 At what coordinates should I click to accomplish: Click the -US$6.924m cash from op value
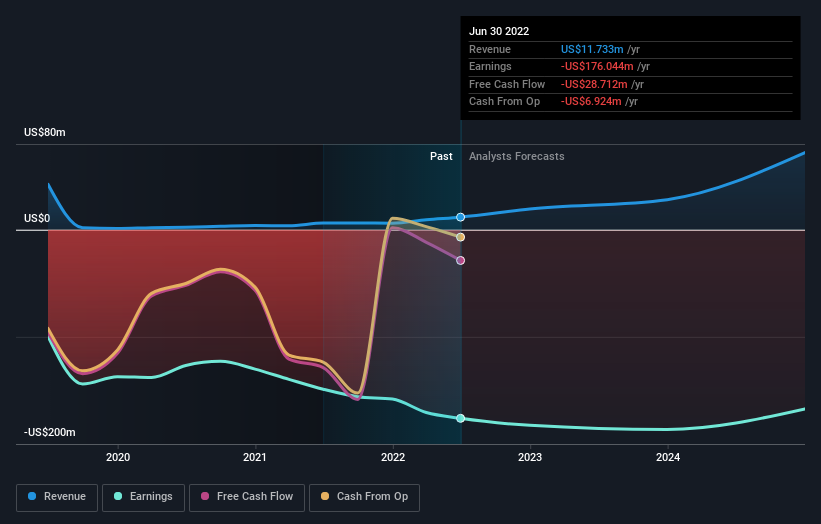point(591,102)
